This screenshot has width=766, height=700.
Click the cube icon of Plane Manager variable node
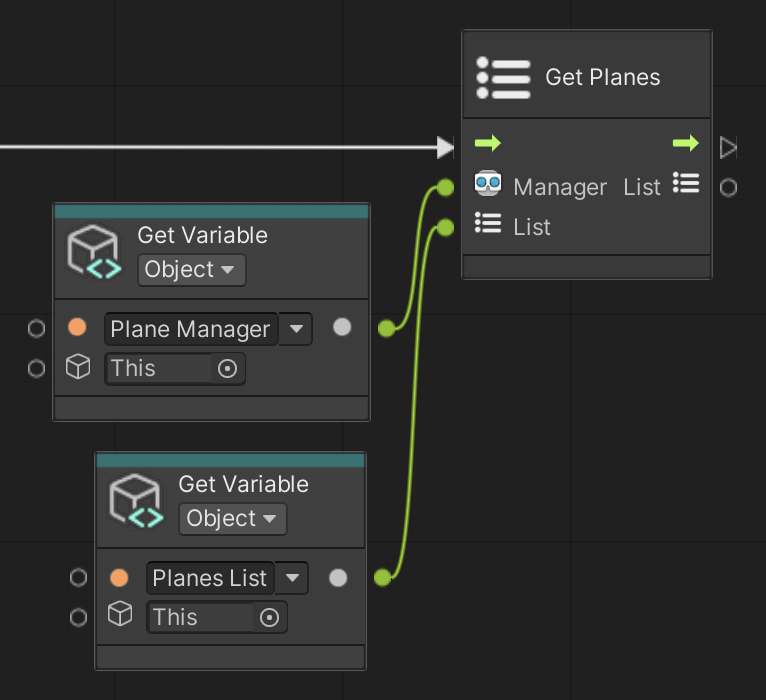coord(94,253)
